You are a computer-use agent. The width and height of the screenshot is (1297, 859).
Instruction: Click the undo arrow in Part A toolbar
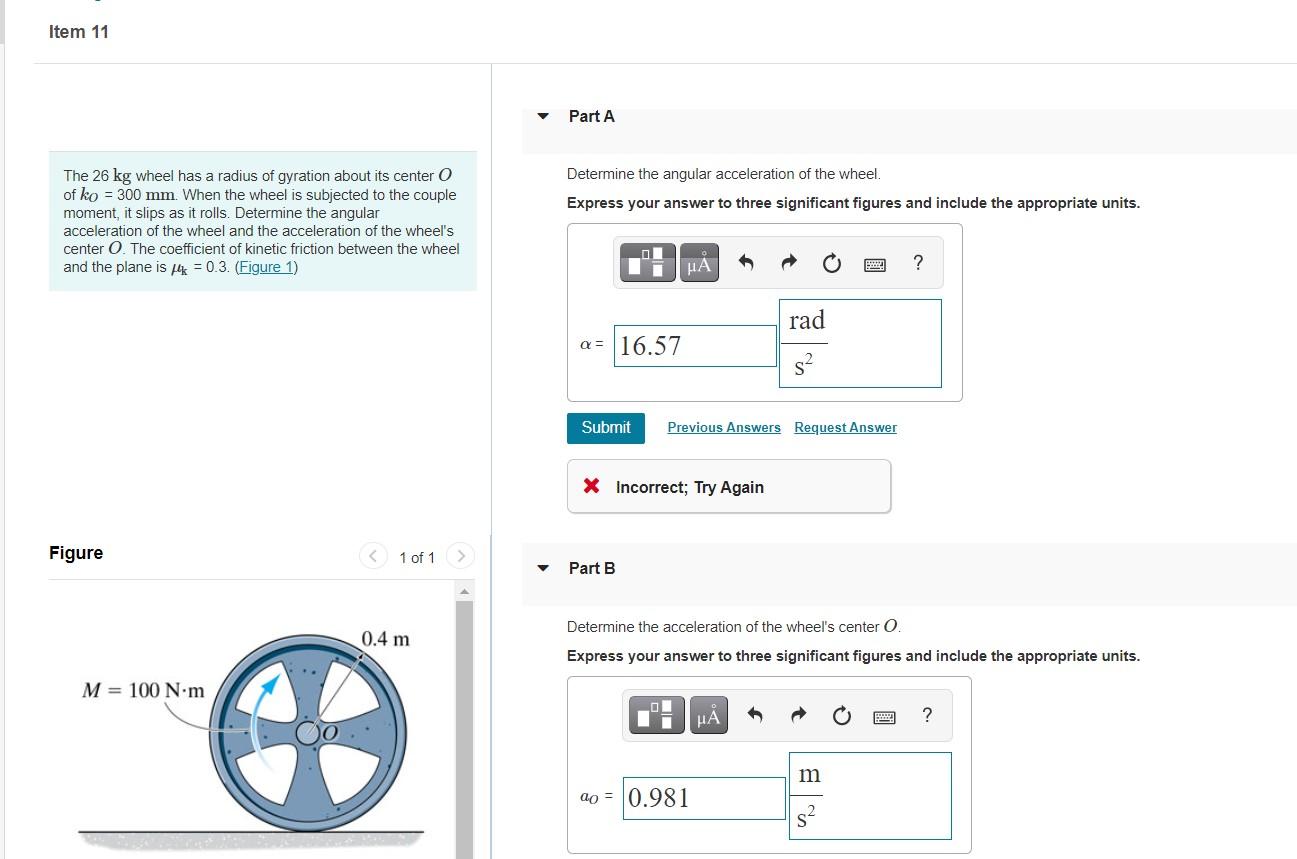click(x=745, y=262)
